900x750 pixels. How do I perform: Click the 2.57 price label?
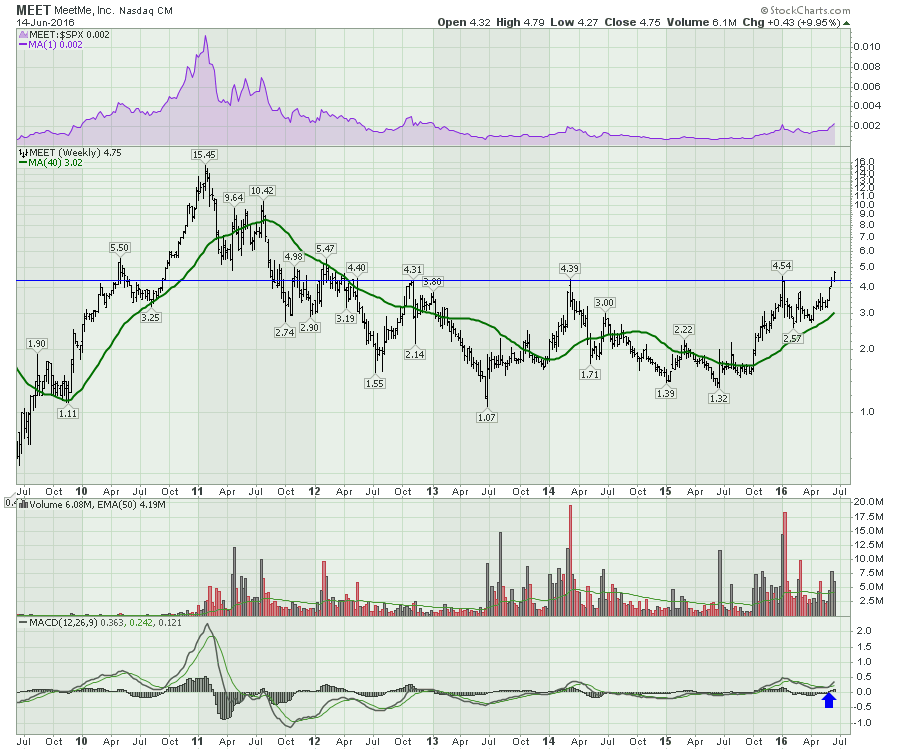(x=792, y=339)
